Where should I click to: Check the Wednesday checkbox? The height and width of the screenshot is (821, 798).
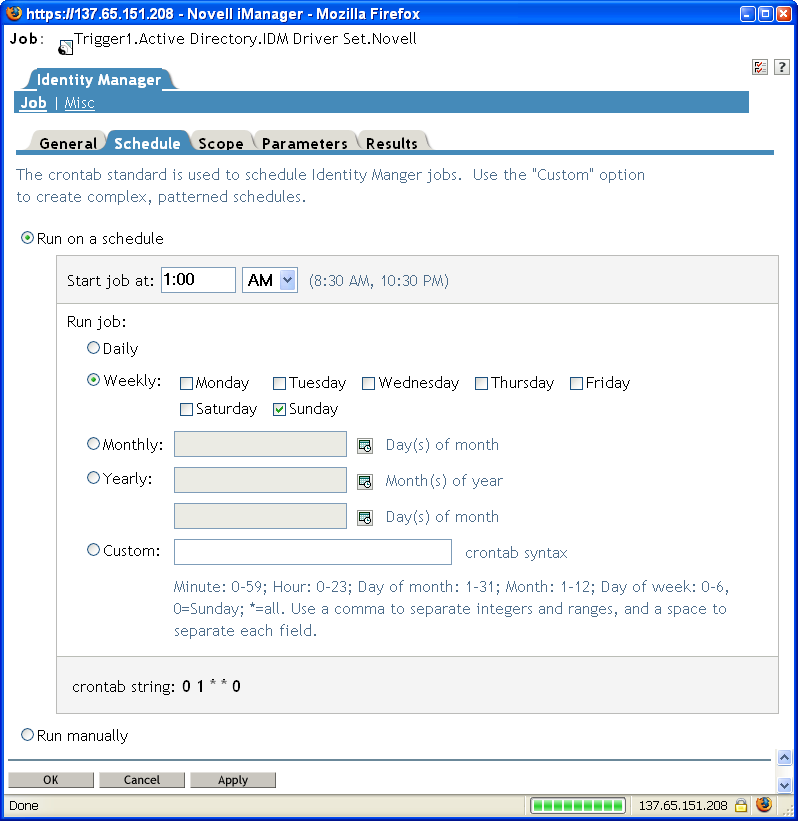coord(369,383)
